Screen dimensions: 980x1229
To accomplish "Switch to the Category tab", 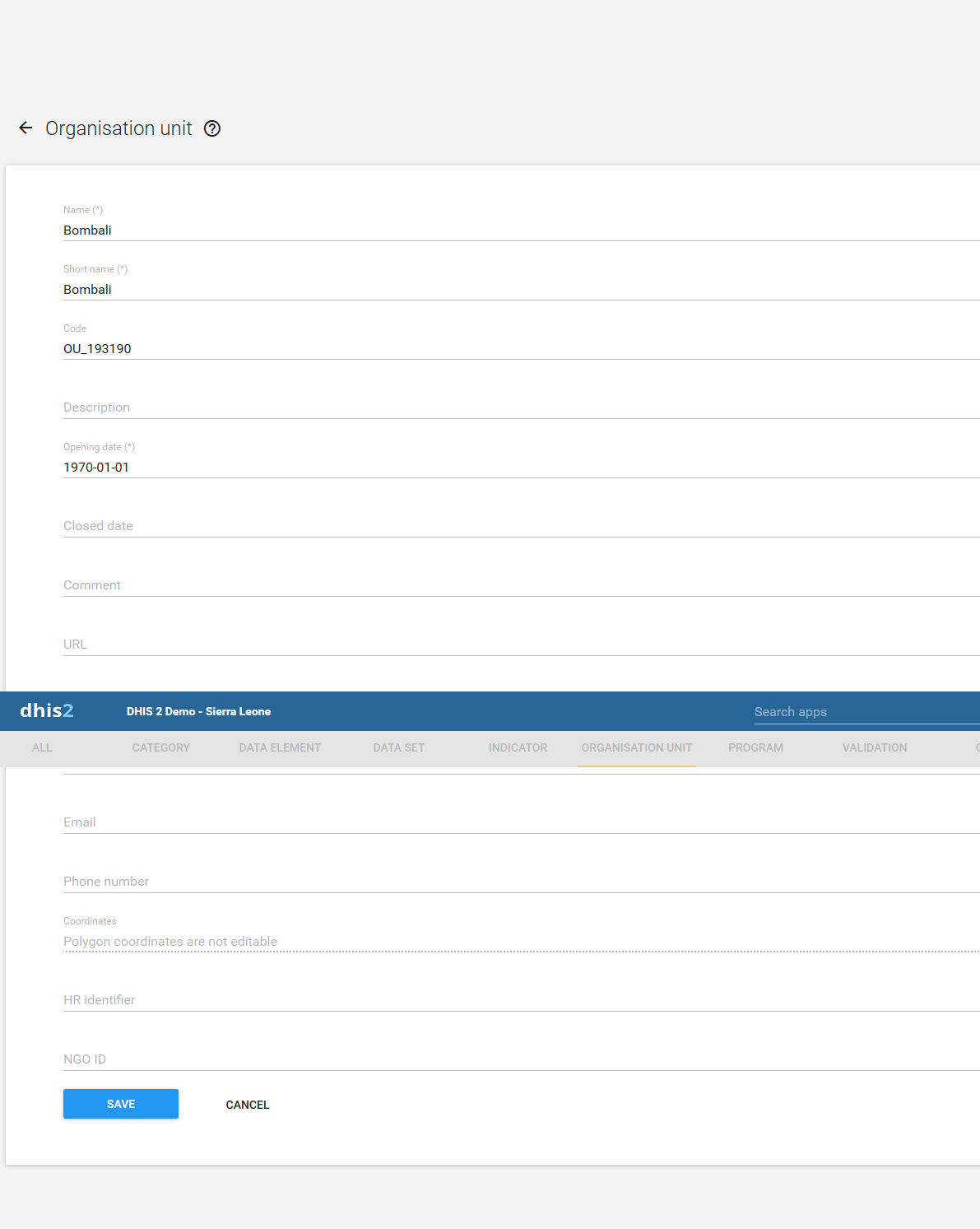I will (161, 748).
